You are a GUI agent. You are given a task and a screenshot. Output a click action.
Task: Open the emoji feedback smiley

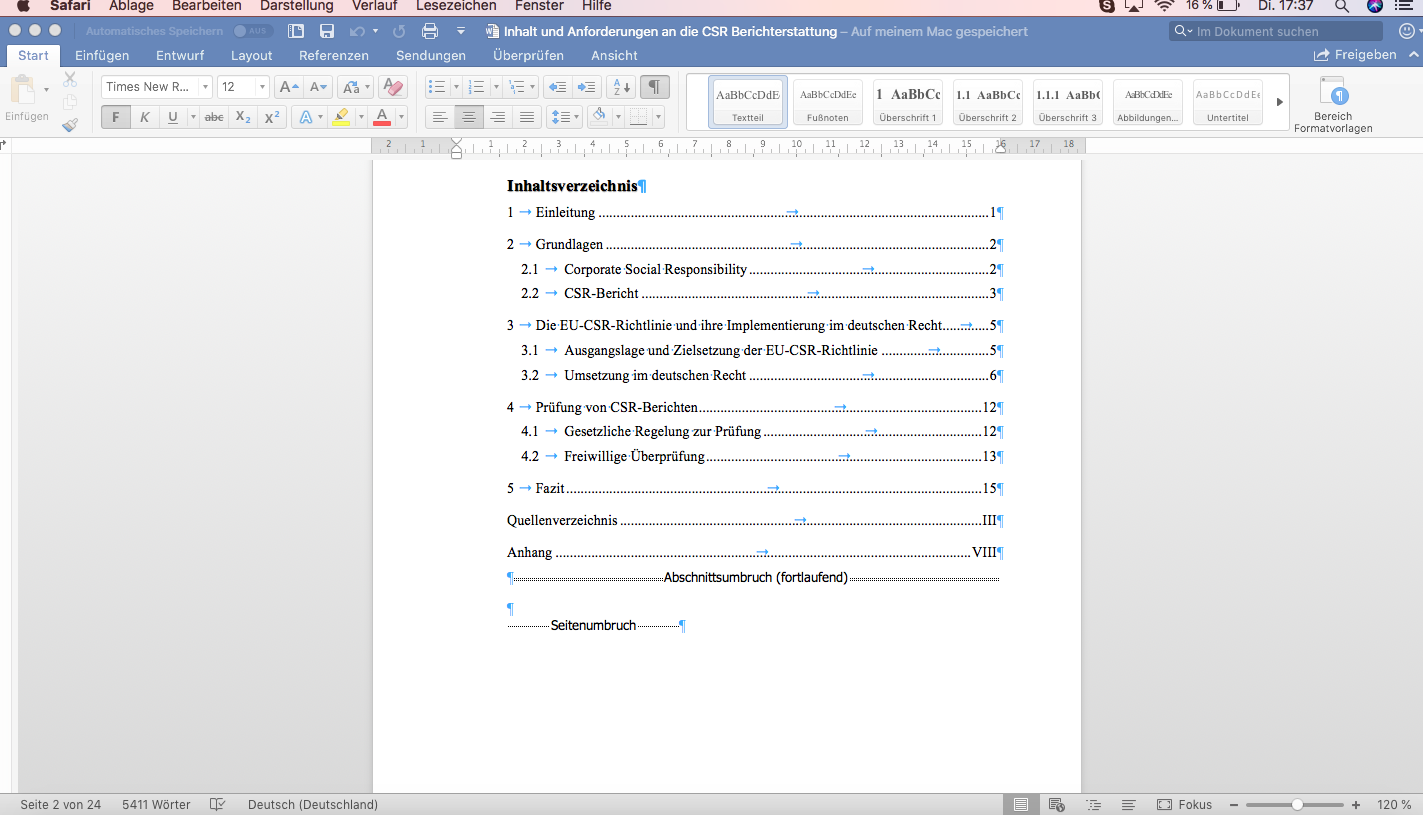tap(1408, 31)
